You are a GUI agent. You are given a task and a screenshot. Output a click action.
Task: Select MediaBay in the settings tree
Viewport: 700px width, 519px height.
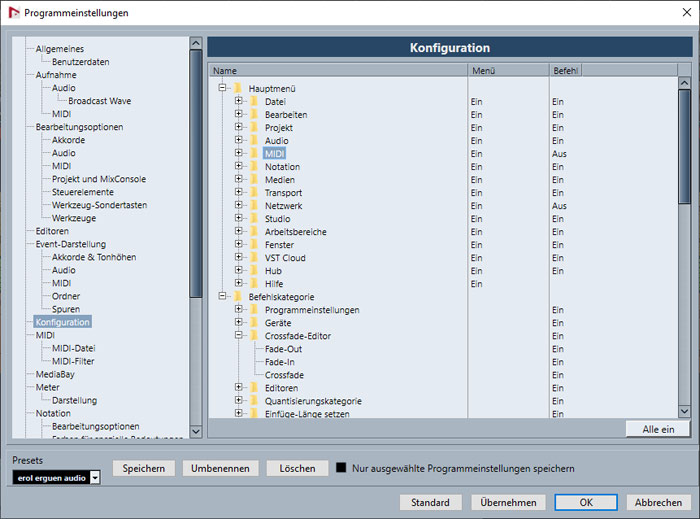pyautogui.click(x=55, y=374)
